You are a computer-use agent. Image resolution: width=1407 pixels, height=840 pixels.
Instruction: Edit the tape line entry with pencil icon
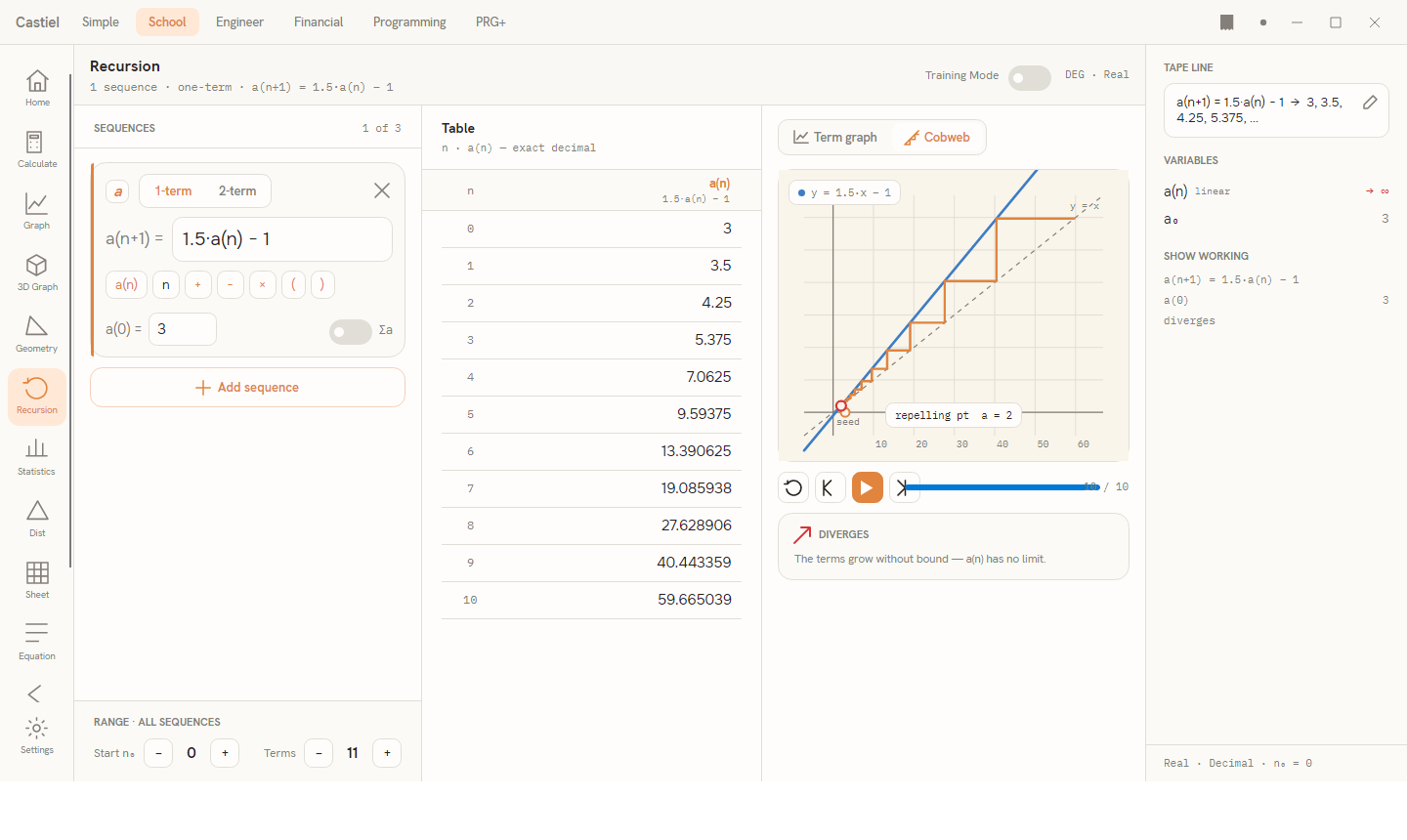coord(1370,103)
